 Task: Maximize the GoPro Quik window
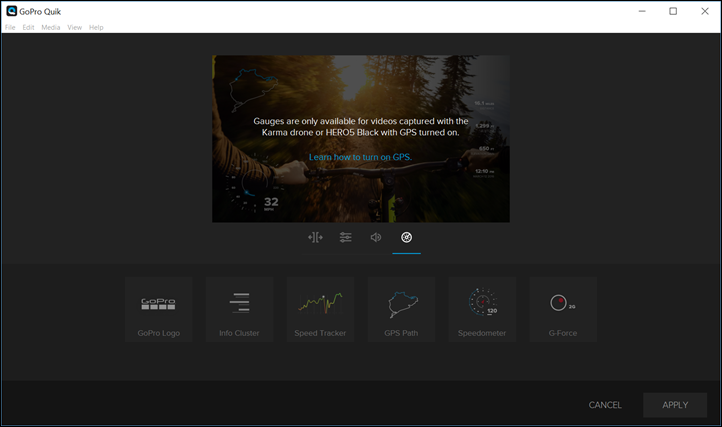(673, 11)
